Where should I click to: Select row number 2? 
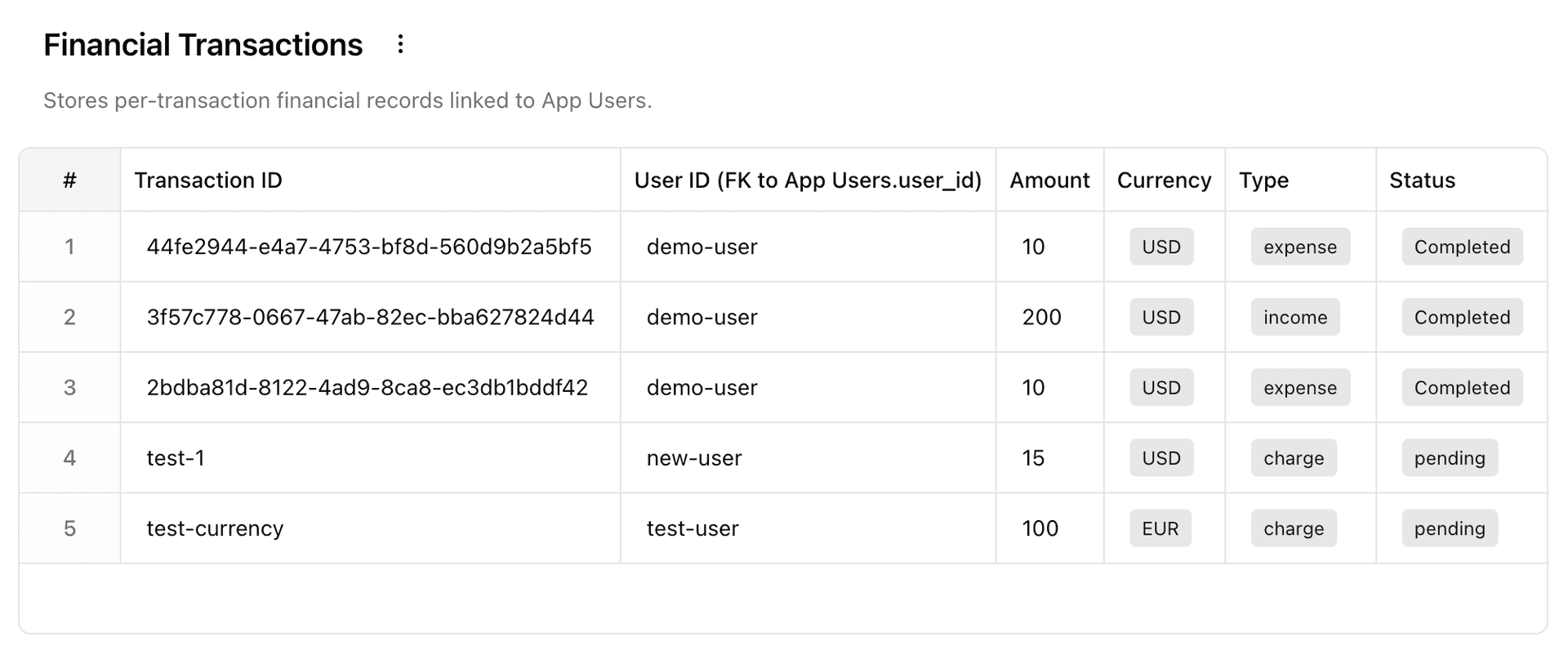[70, 317]
